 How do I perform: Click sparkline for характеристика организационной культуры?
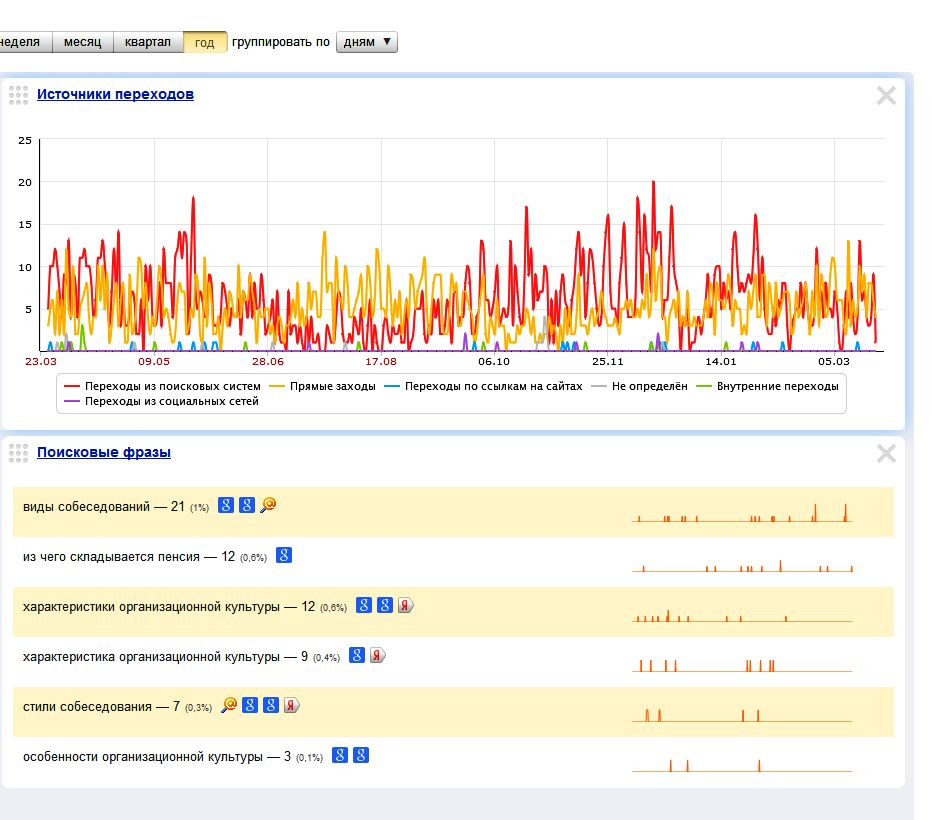[742, 665]
